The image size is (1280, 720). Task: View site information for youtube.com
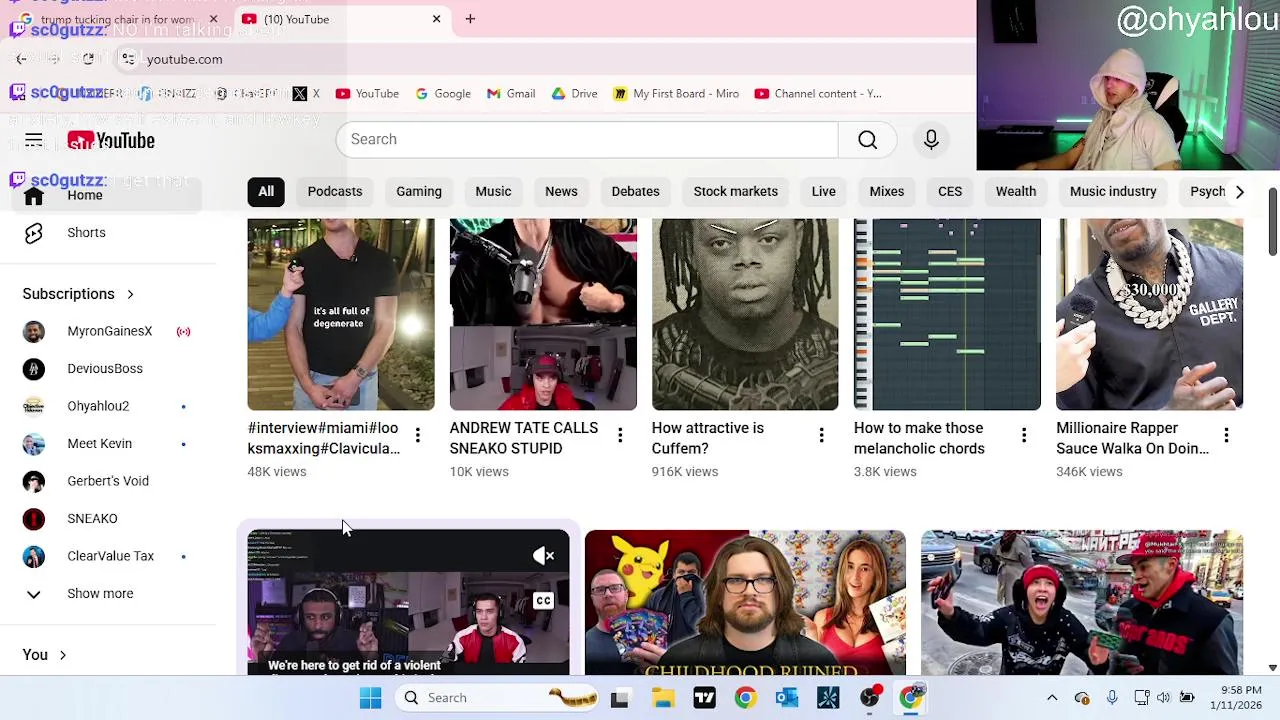128,59
